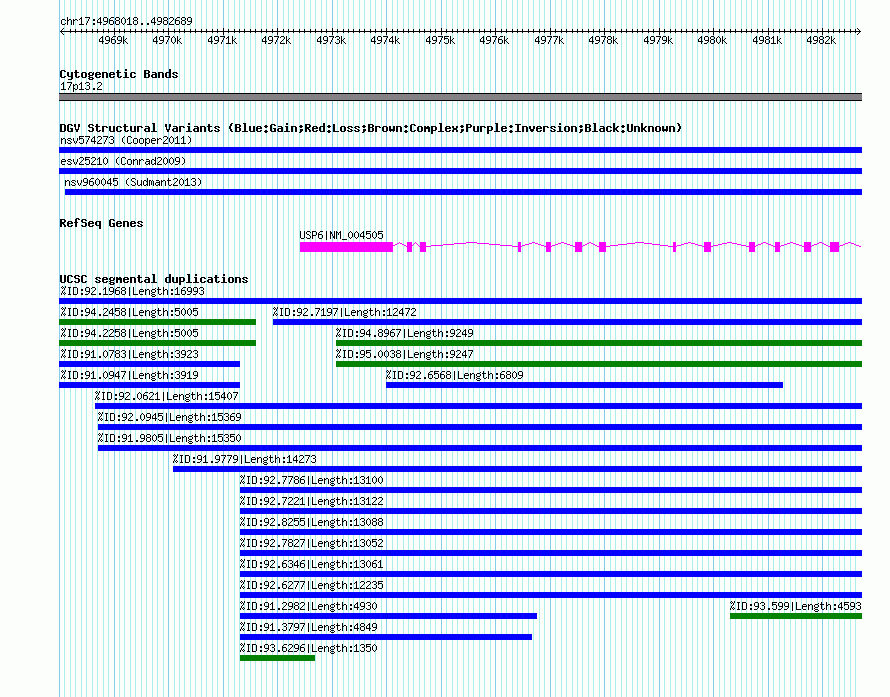890x697 pixels.
Task: Open the DGV Structural Variants track title
Action: [371, 128]
